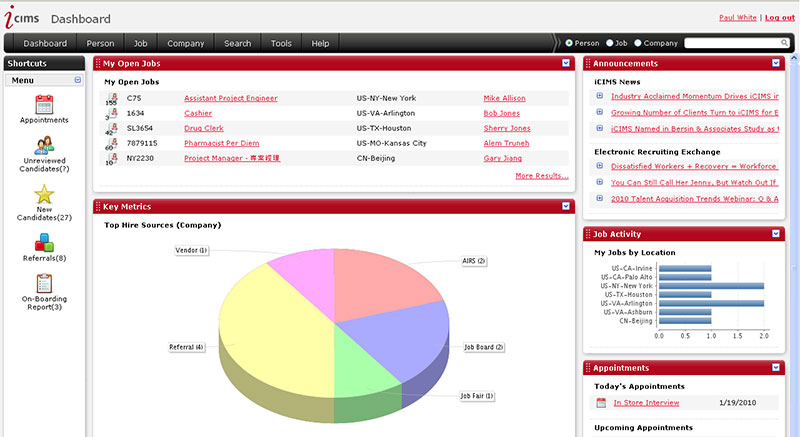800x437 pixels.
Task: Click the candidate icon beside job C75
Action: point(113,98)
